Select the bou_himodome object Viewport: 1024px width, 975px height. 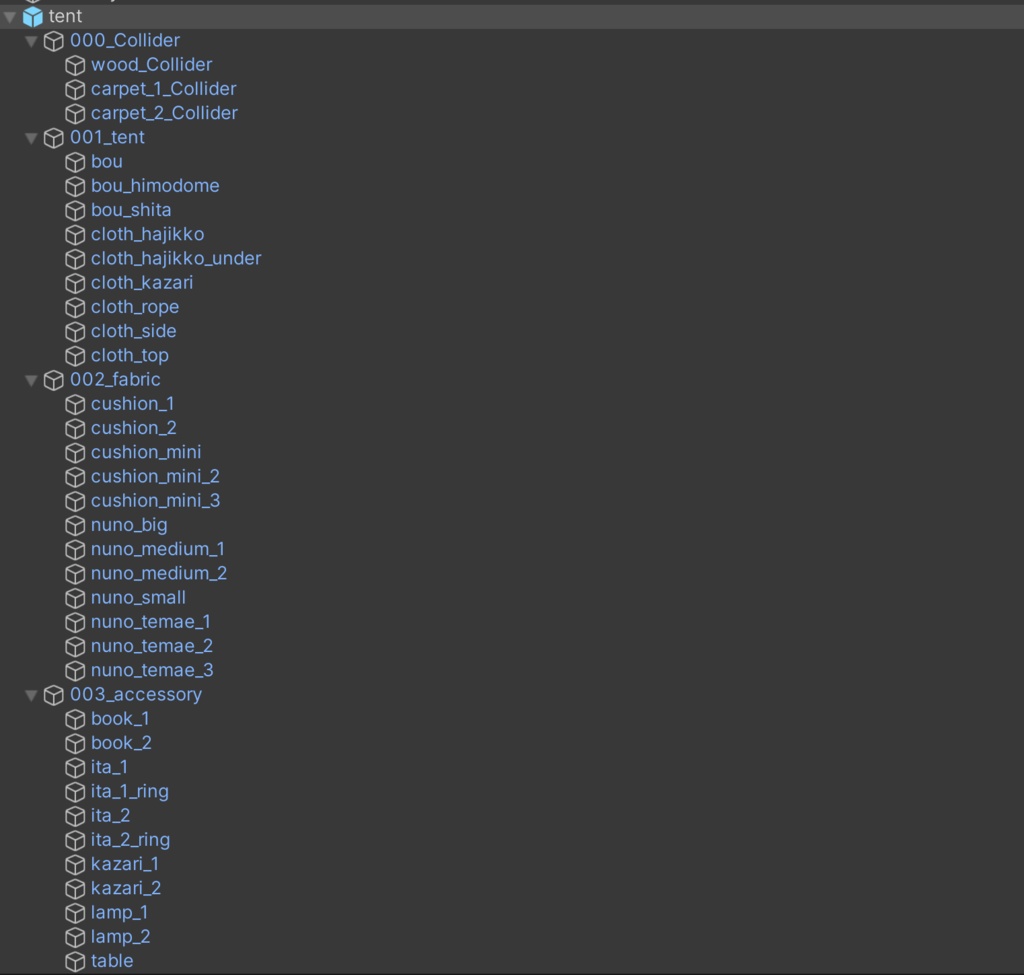pyautogui.click(x=155, y=185)
